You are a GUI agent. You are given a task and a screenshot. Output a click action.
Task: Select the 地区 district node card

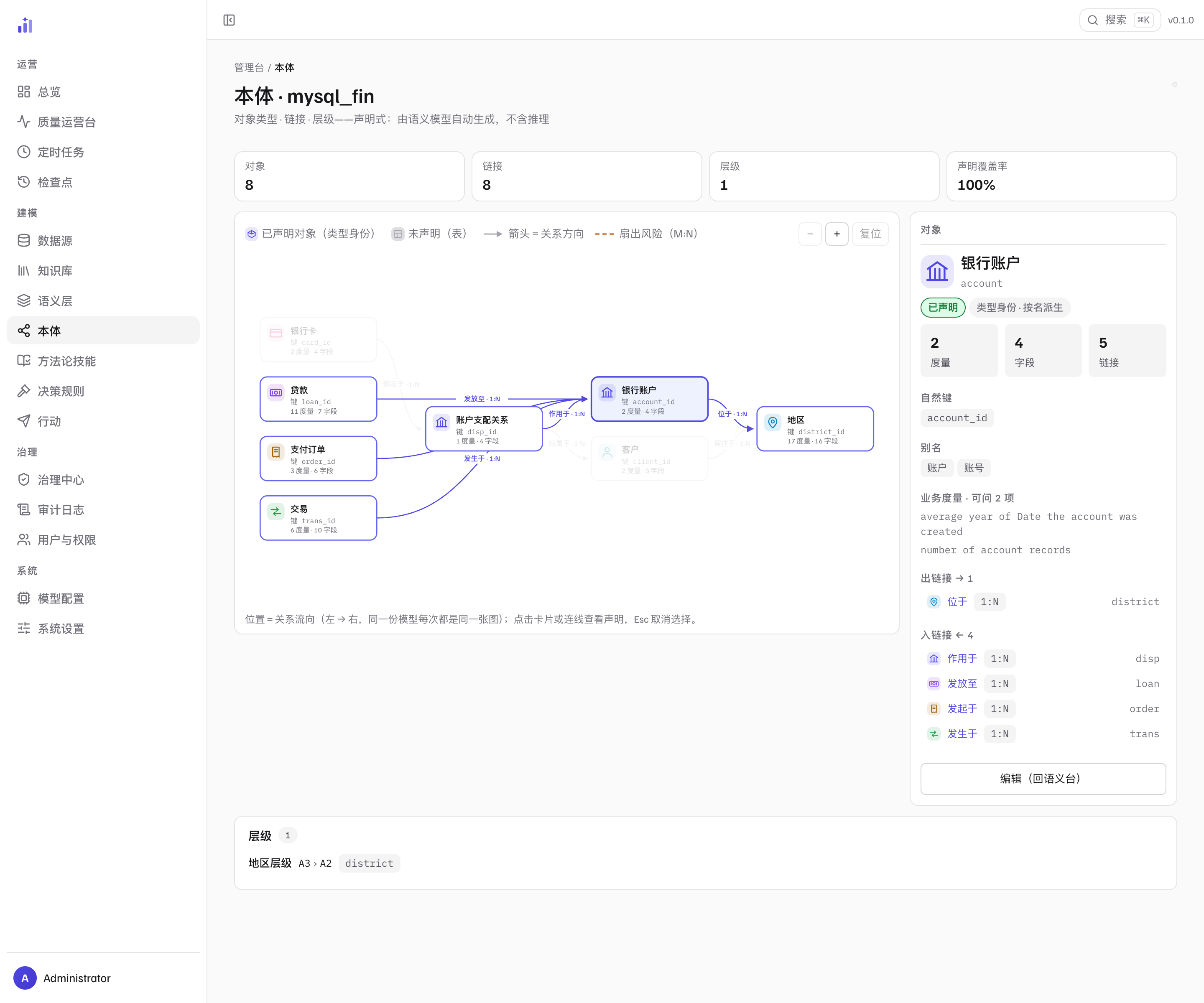[x=815, y=429]
